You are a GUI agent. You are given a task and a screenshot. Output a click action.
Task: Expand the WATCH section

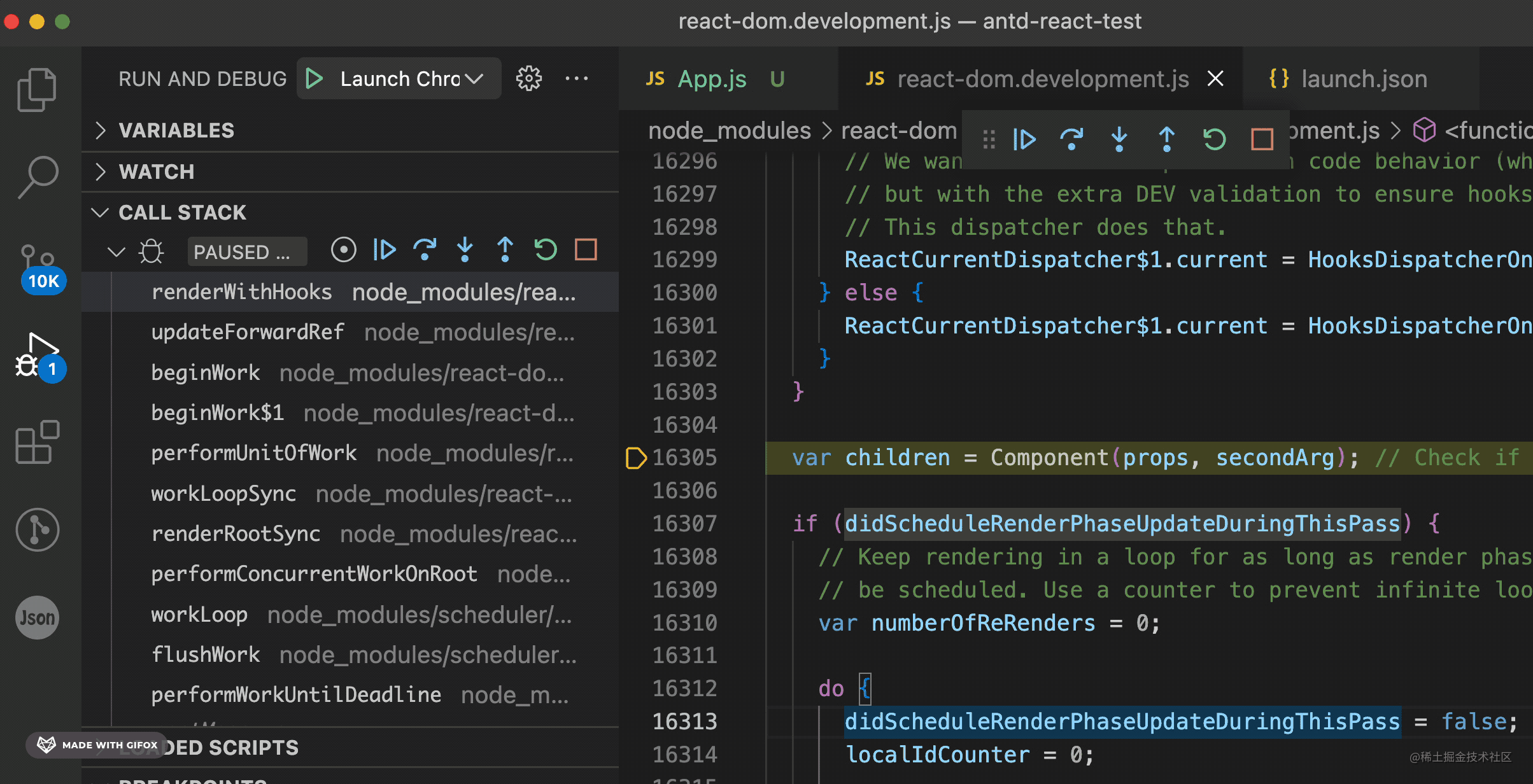point(156,172)
